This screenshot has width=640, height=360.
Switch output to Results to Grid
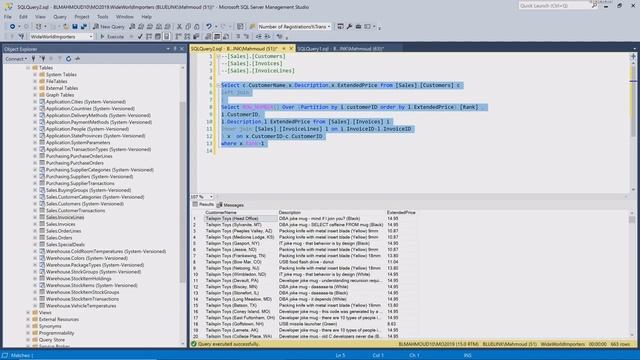pyautogui.click(x=217, y=36)
